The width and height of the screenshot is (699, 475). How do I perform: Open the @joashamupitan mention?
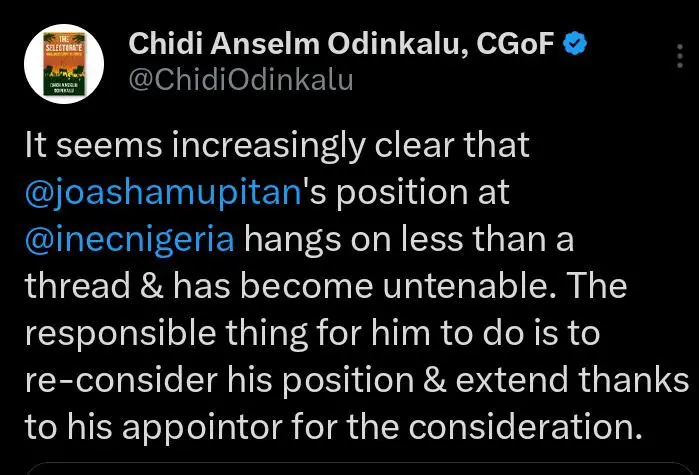click(x=164, y=194)
